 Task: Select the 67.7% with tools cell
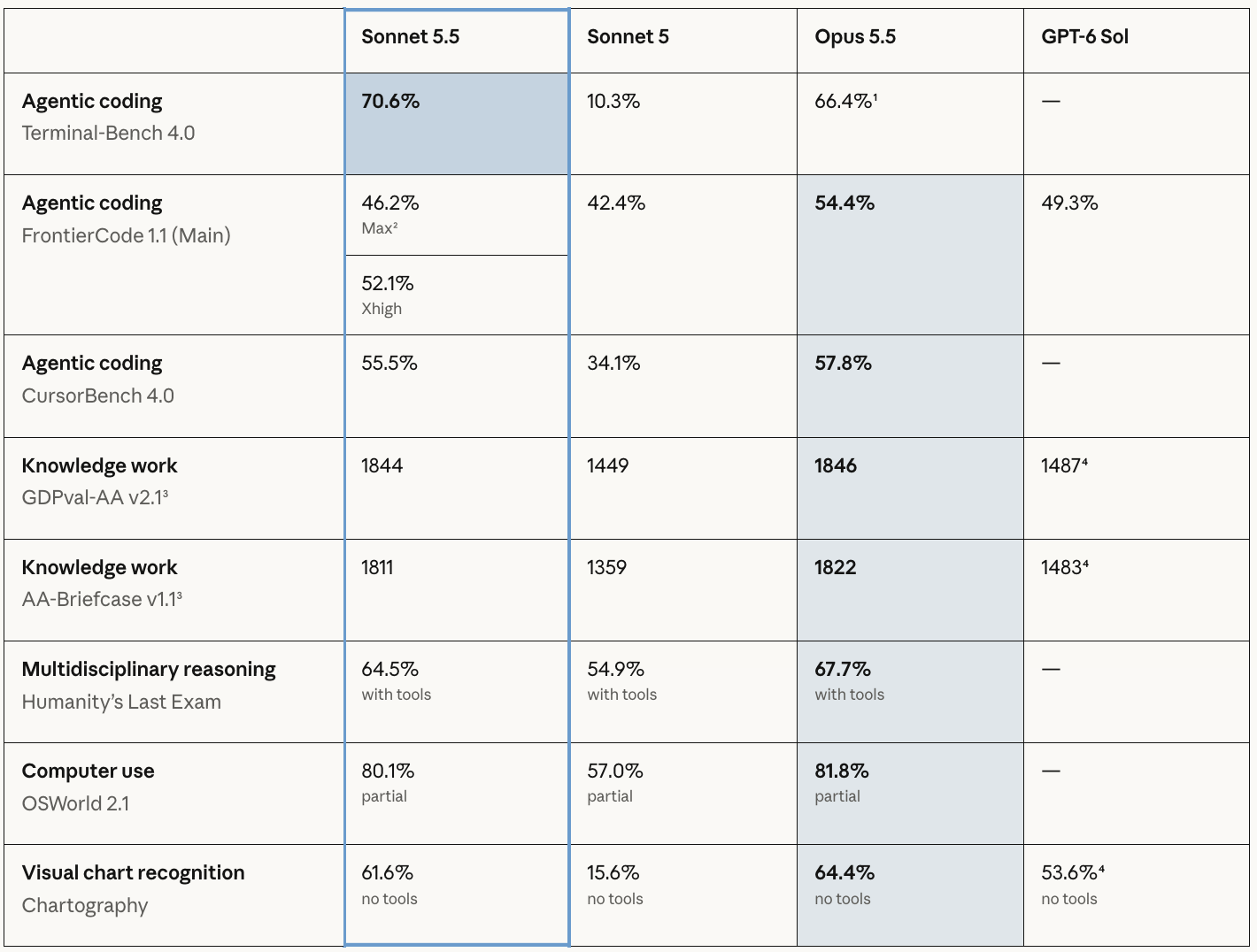(910, 692)
